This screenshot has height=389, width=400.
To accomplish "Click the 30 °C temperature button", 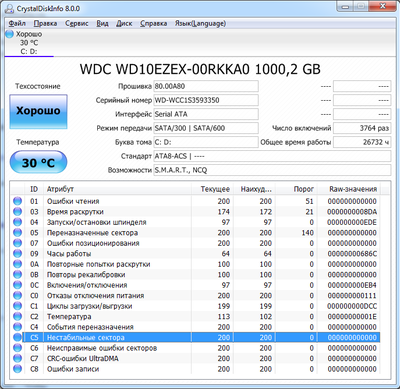I will click(38, 162).
